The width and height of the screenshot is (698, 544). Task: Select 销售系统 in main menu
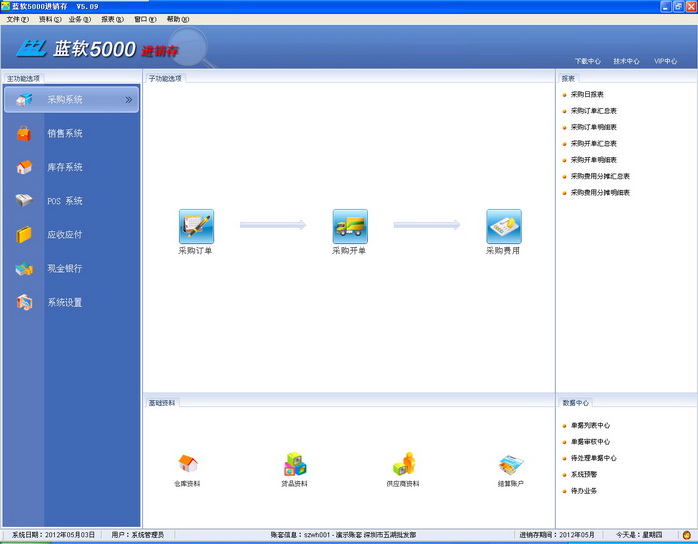coord(65,133)
